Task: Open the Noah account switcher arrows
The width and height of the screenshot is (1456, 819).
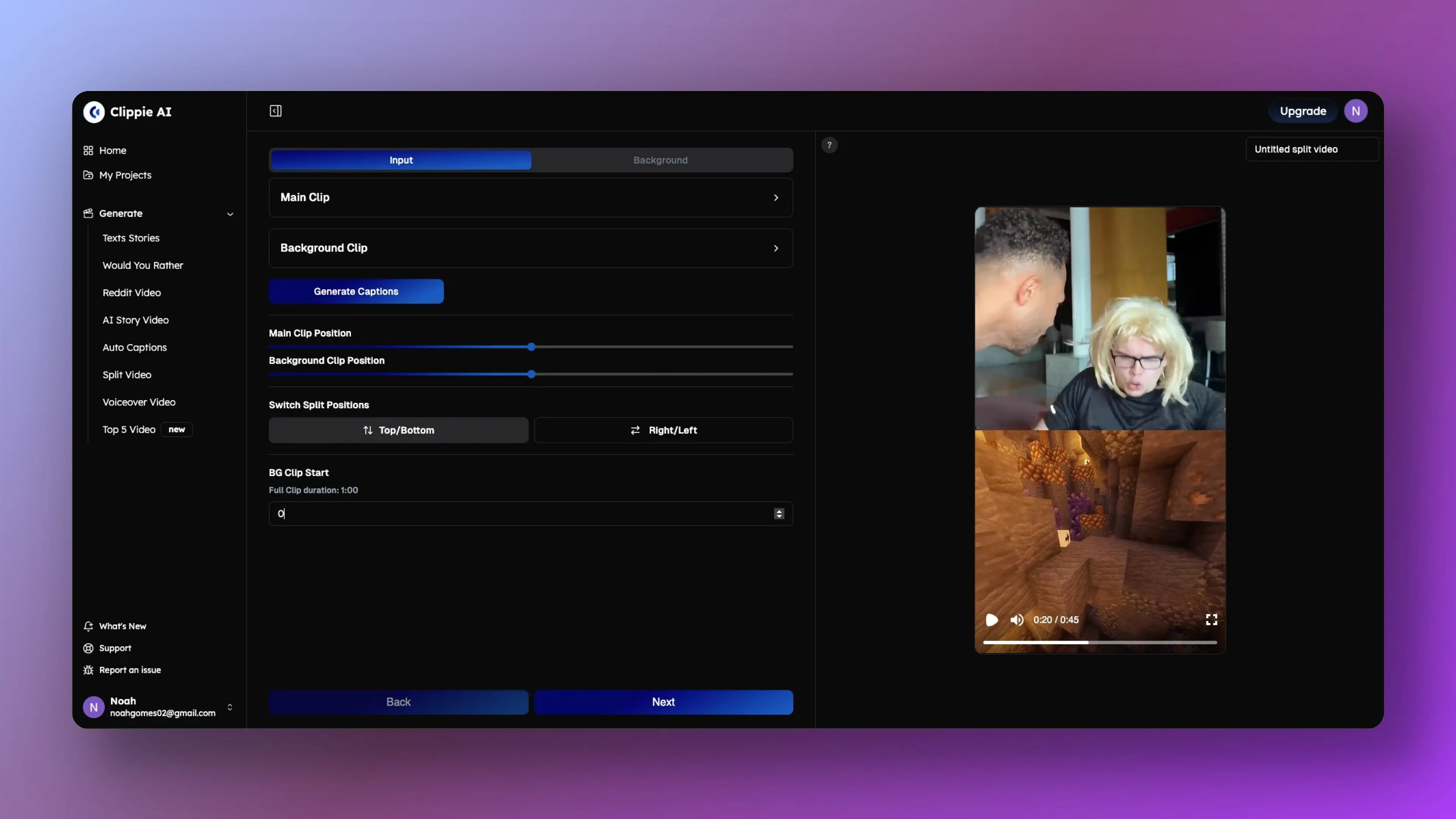Action: click(x=229, y=707)
